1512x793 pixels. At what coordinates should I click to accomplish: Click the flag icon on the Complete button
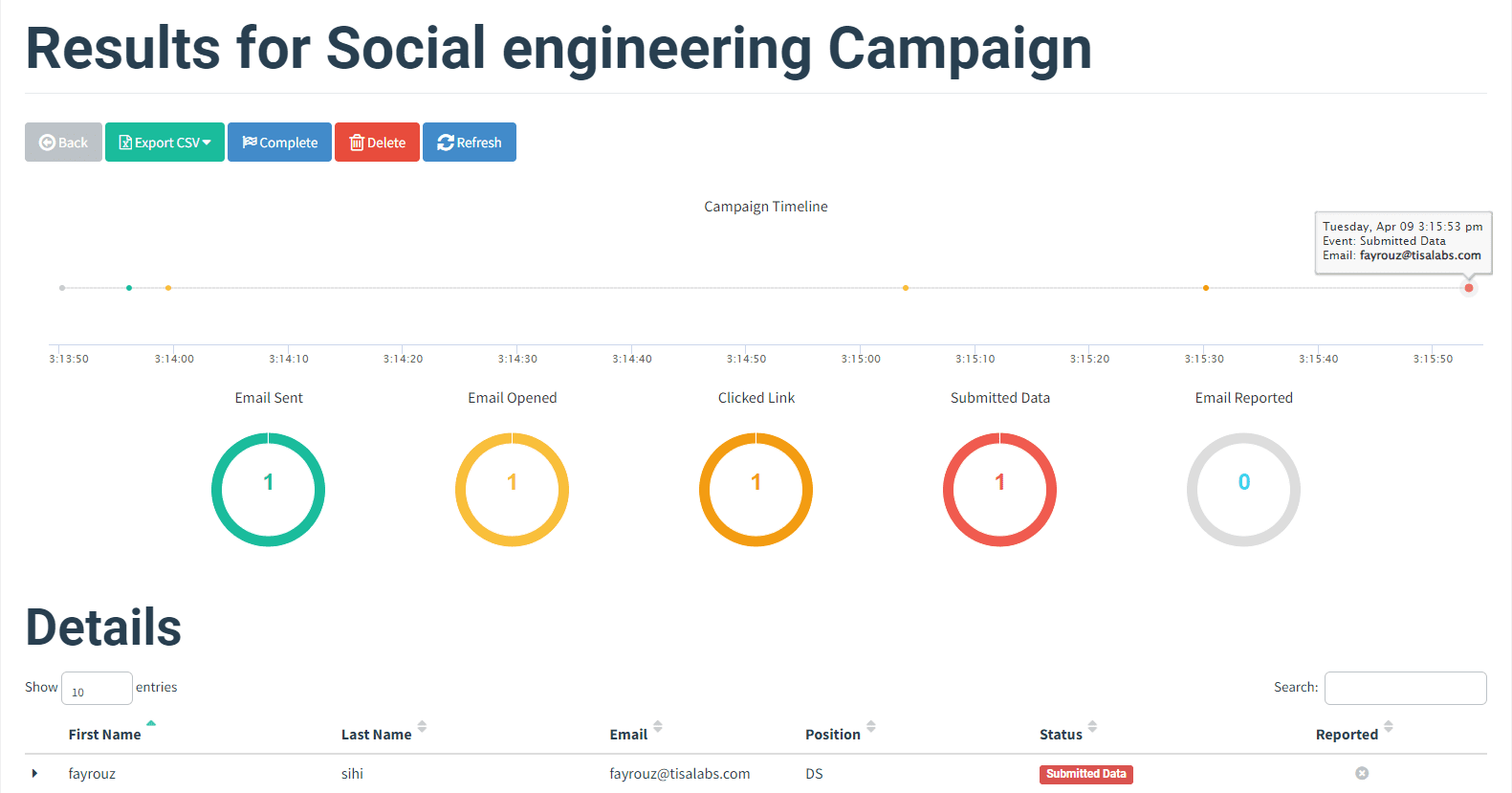(252, 142)
